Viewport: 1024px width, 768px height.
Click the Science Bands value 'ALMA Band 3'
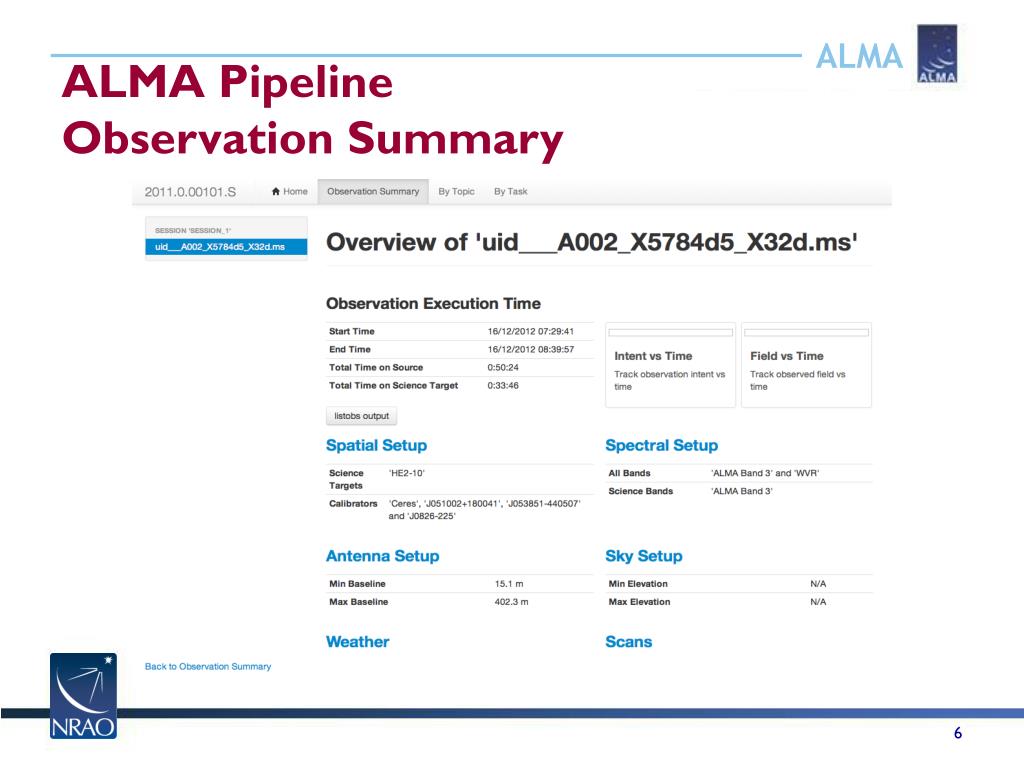741,491
